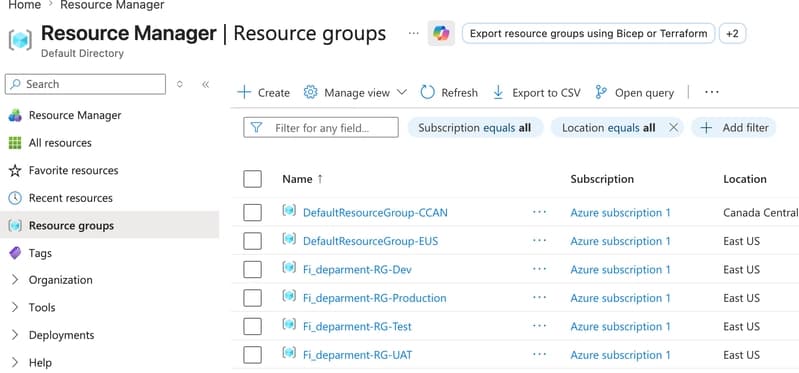Toggle the select all checkbox in header
The height and width of the screenshot is (373, 799).
click(x=252, y=179)
